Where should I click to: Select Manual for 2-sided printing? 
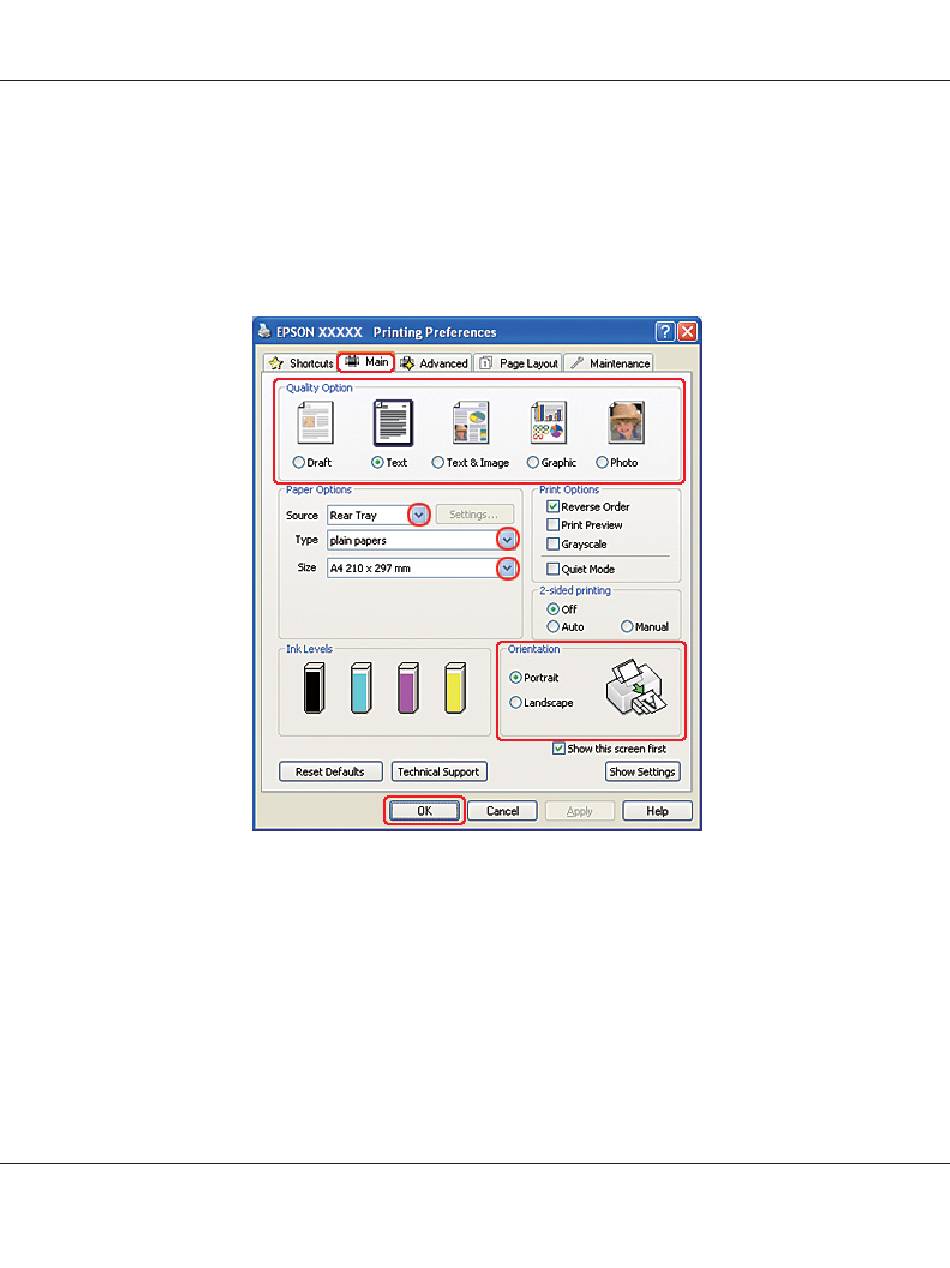click(x=628, y=627)
